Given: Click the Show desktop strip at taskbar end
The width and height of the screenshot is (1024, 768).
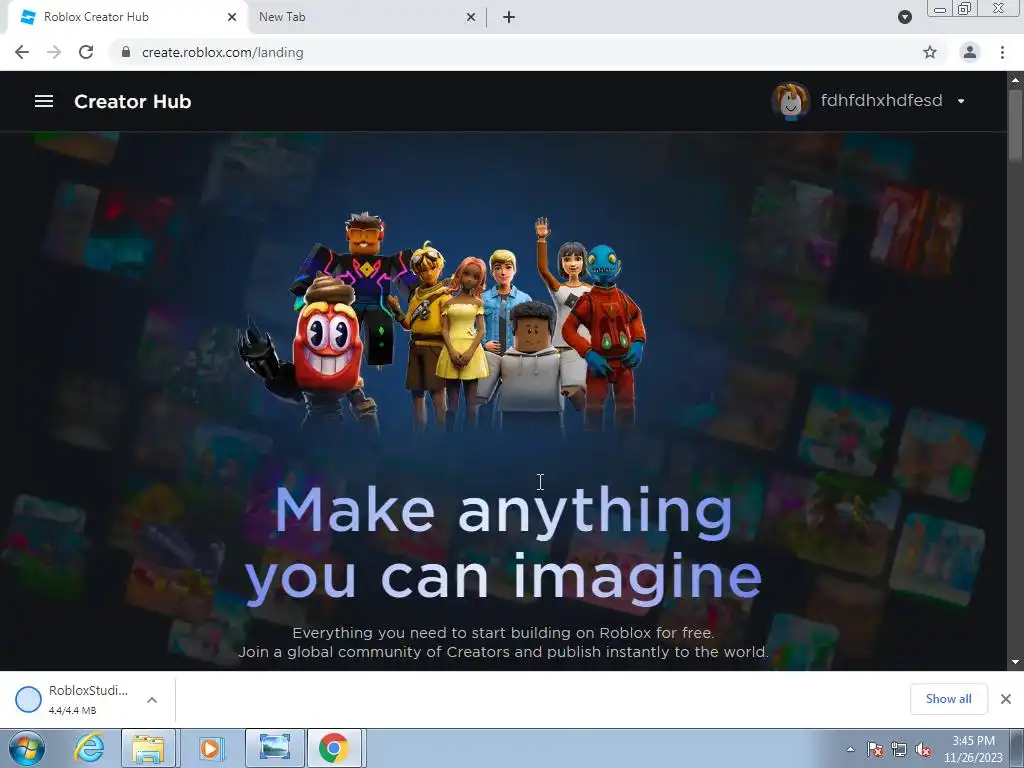Looking at the screenshot, I should (1017, 748).
